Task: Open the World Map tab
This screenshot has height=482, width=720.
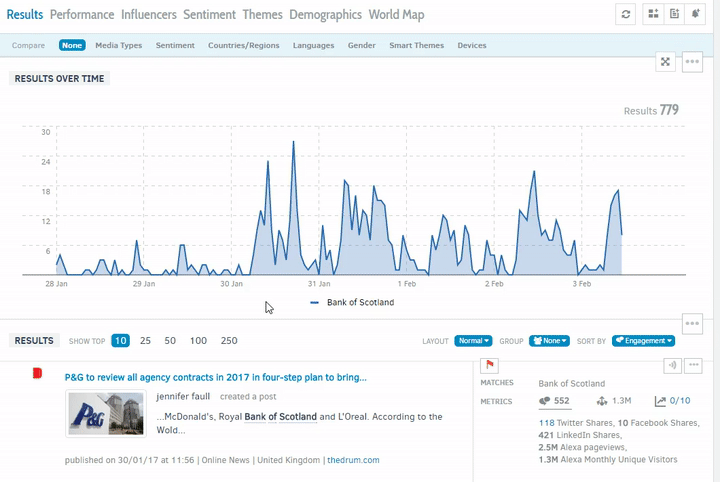Action: click(396, 15)
